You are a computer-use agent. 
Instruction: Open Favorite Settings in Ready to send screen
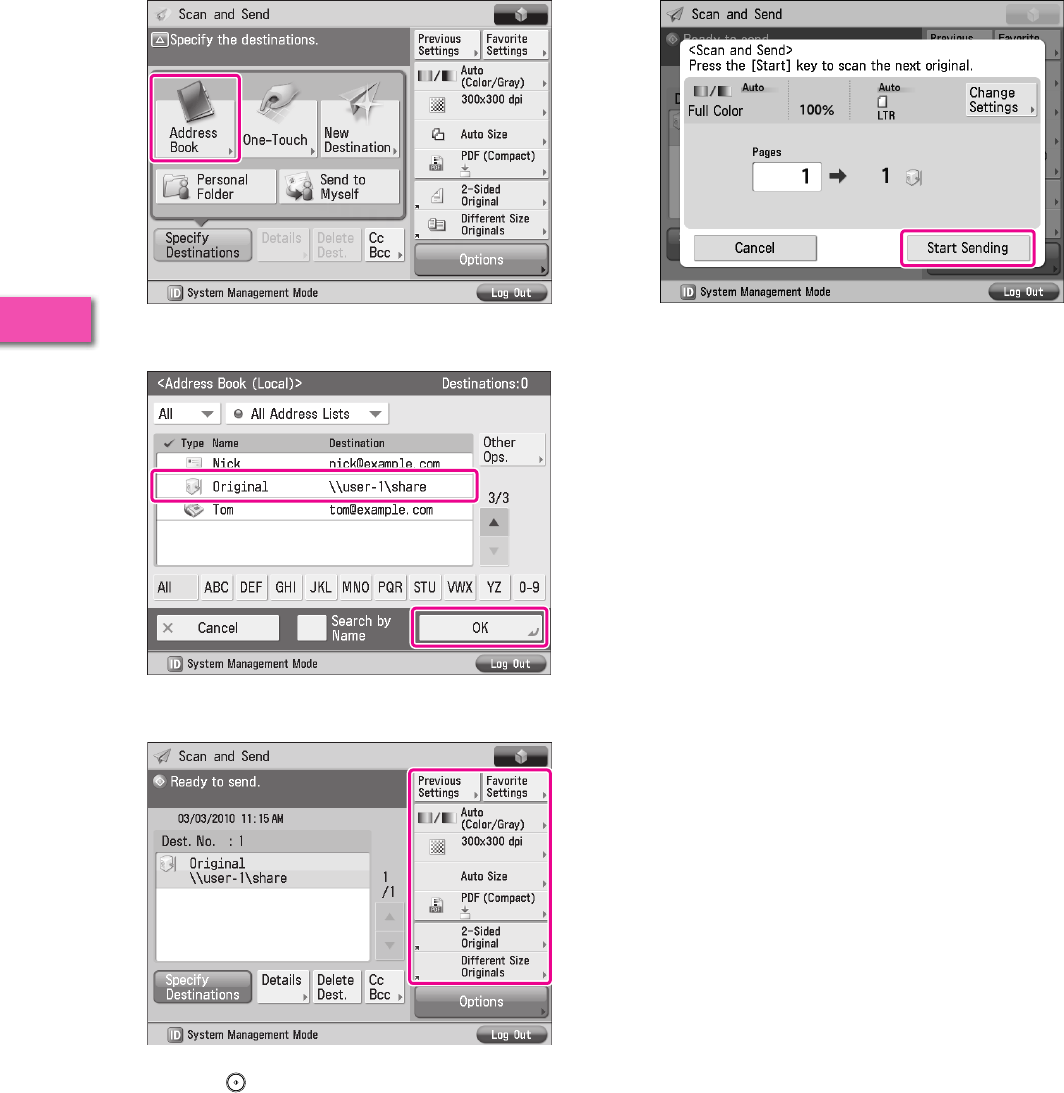515,787
